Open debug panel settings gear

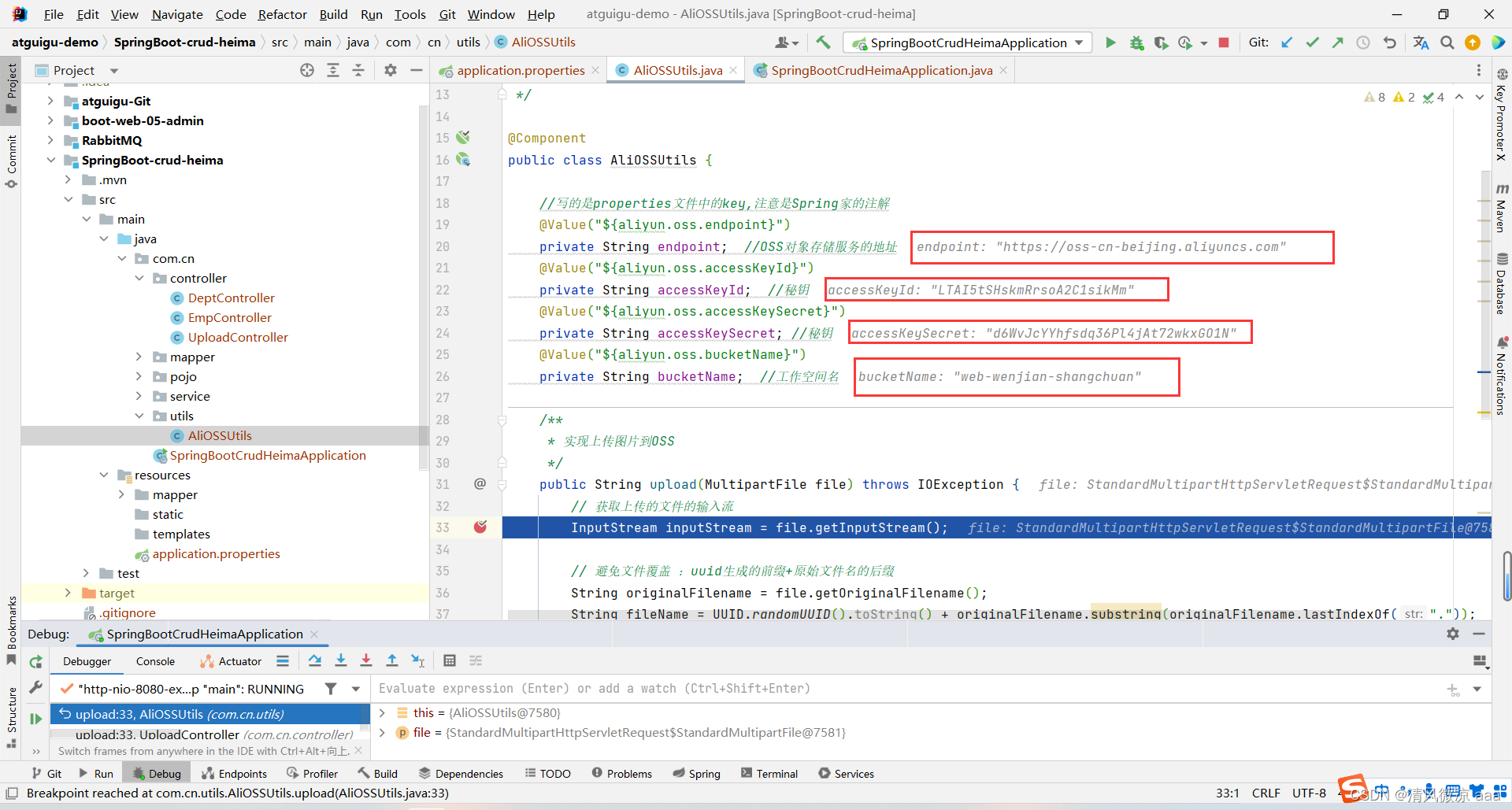coord(1453,634)
